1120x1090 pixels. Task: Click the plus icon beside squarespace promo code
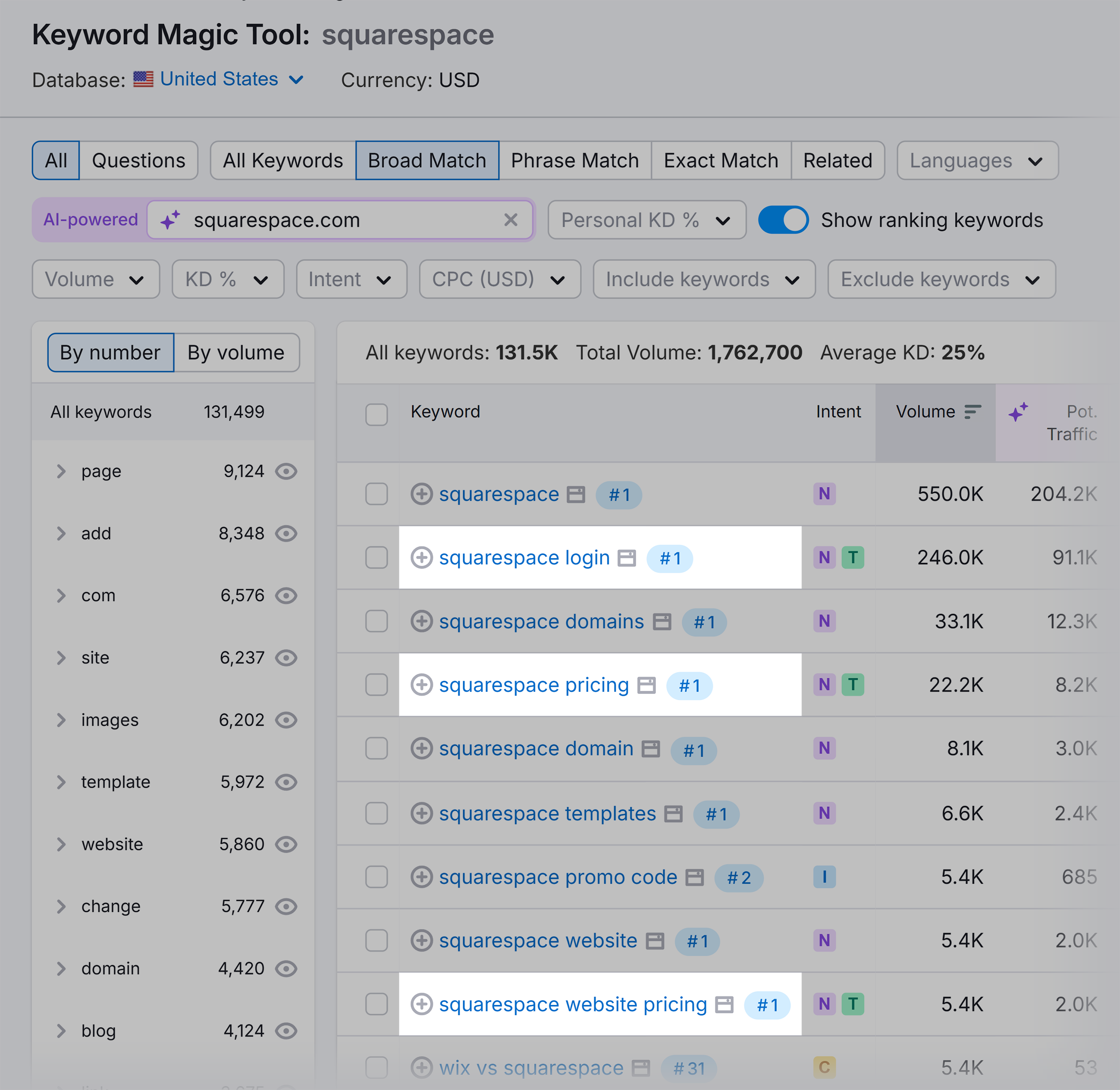click(x=422, y=877)
